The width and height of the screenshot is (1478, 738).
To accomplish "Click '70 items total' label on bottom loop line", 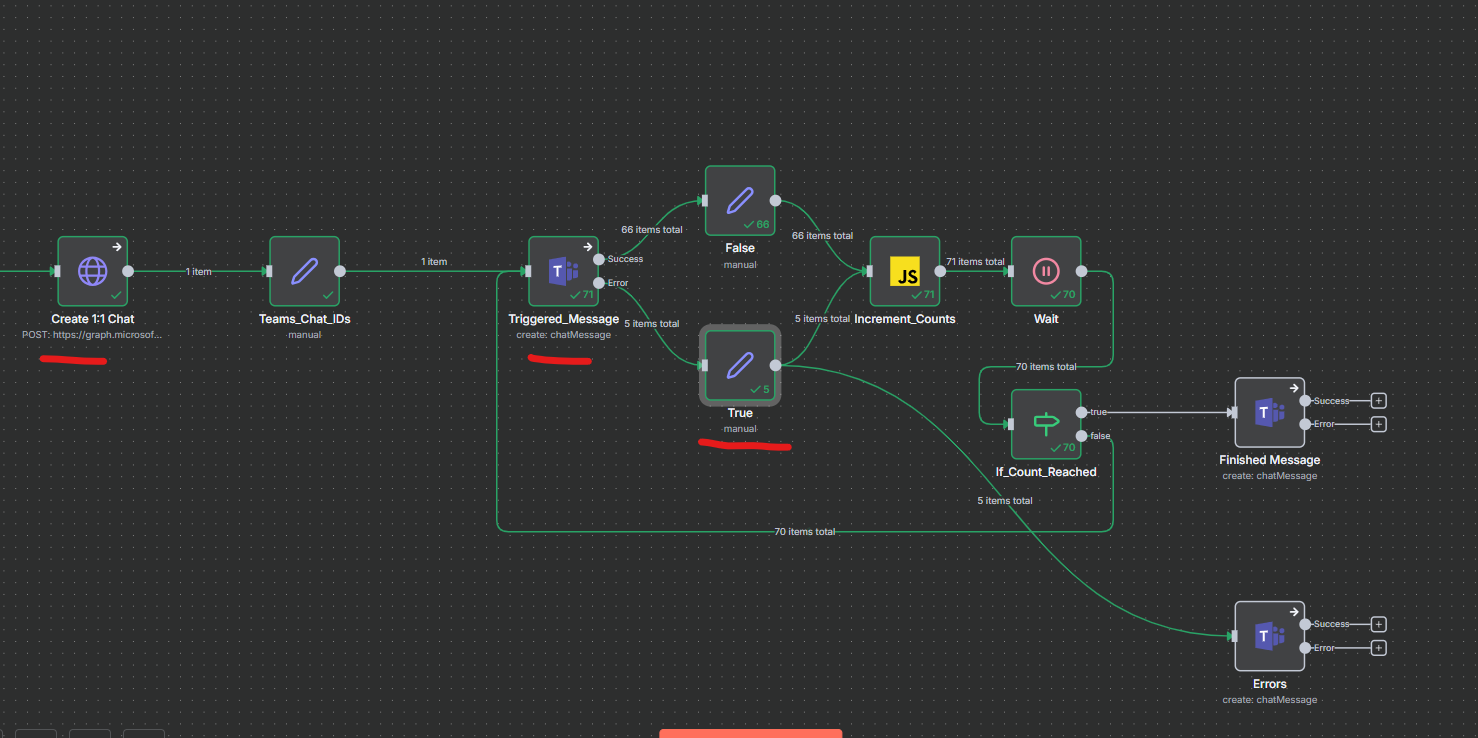I will pyautogui.click(x=805, y=532).
